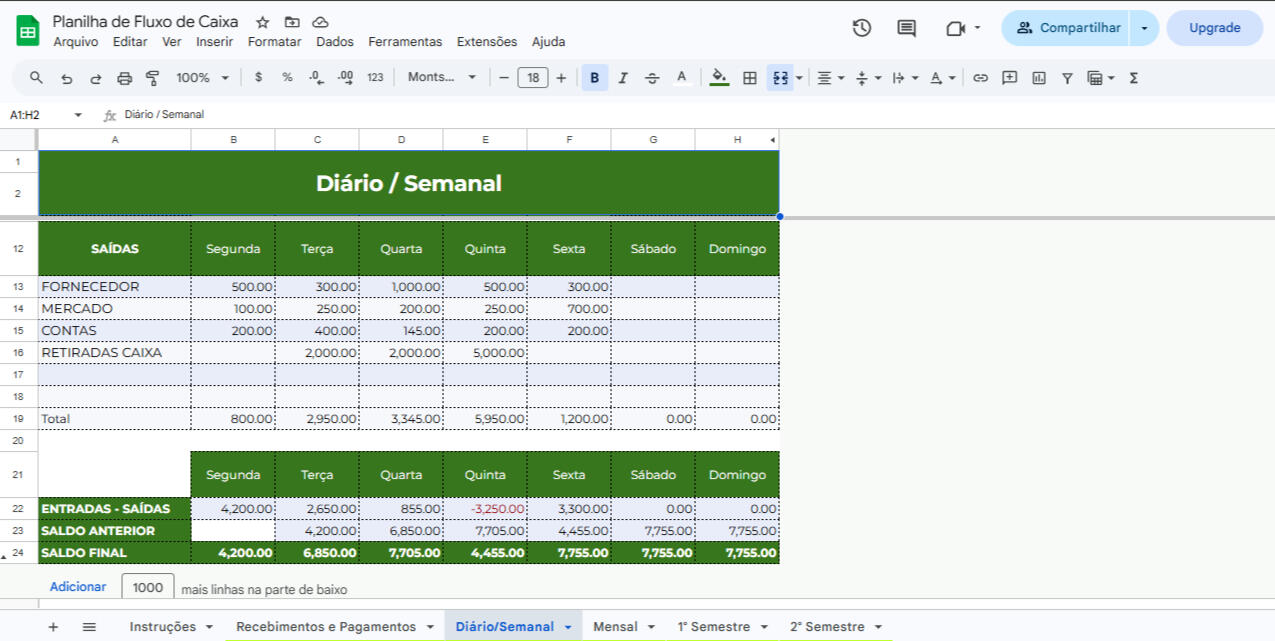
Task: Open the comments history icon
Action: tap(906, 28)
